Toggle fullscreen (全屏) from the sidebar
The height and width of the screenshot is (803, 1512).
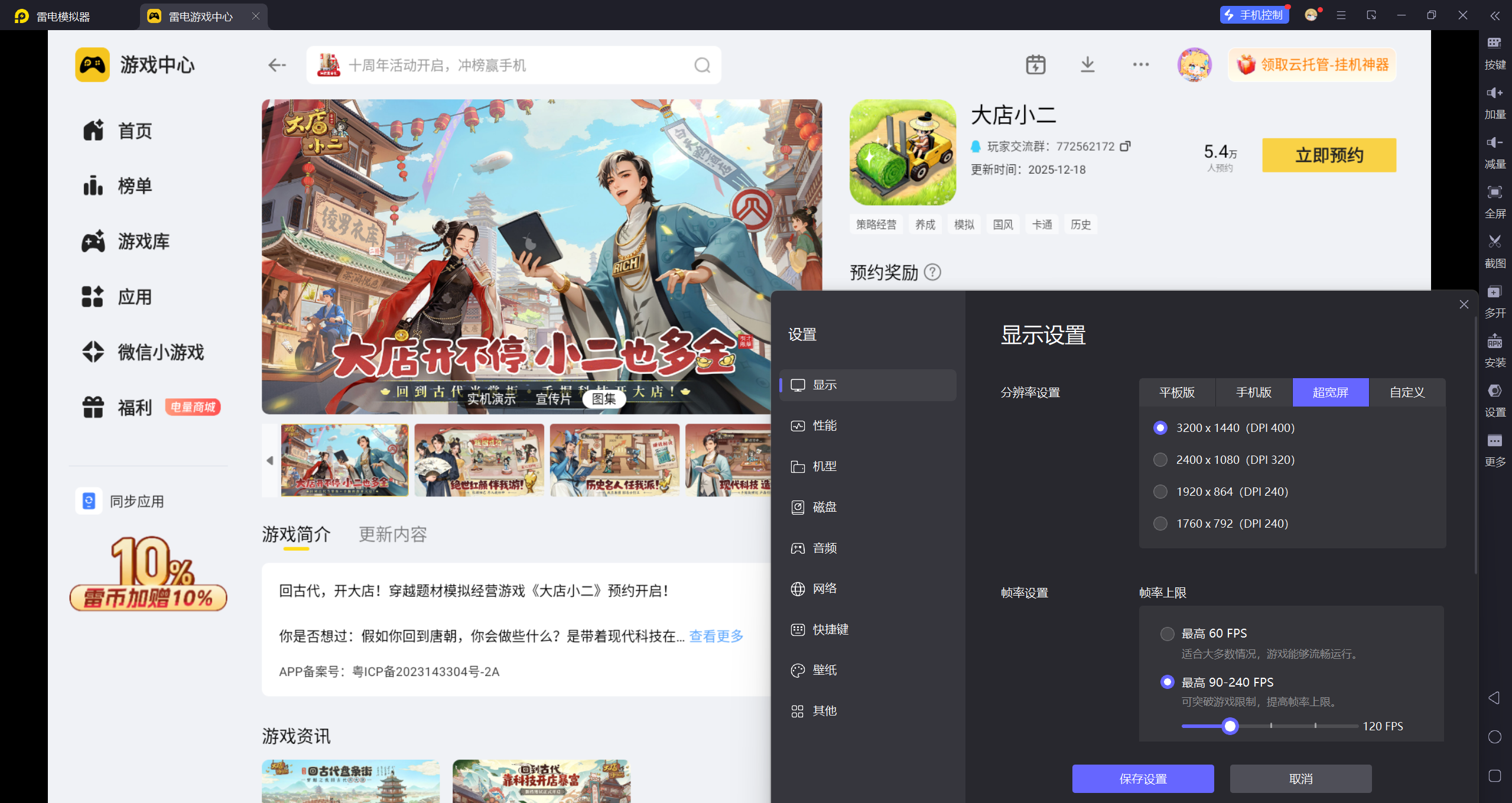pyautogui.click(x=1494, y=192)
